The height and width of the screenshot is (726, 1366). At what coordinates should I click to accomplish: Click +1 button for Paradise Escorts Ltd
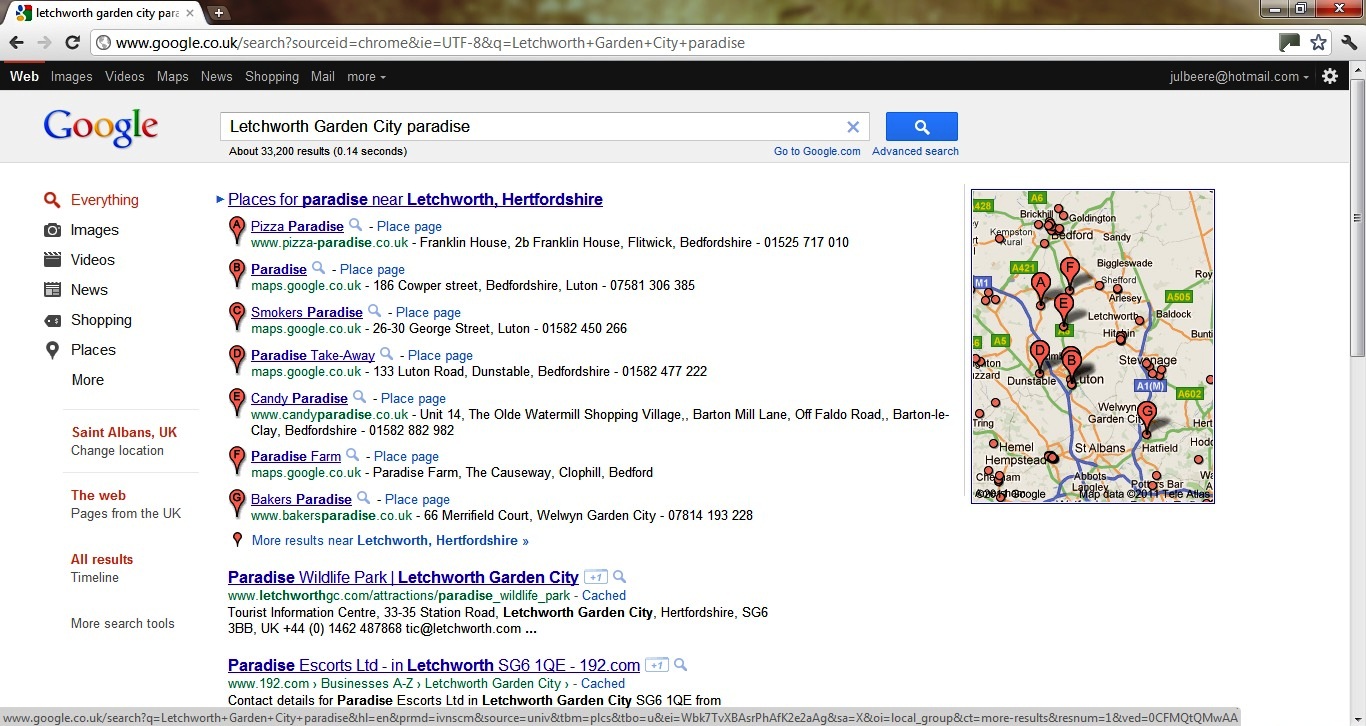(x=657, y=665)
